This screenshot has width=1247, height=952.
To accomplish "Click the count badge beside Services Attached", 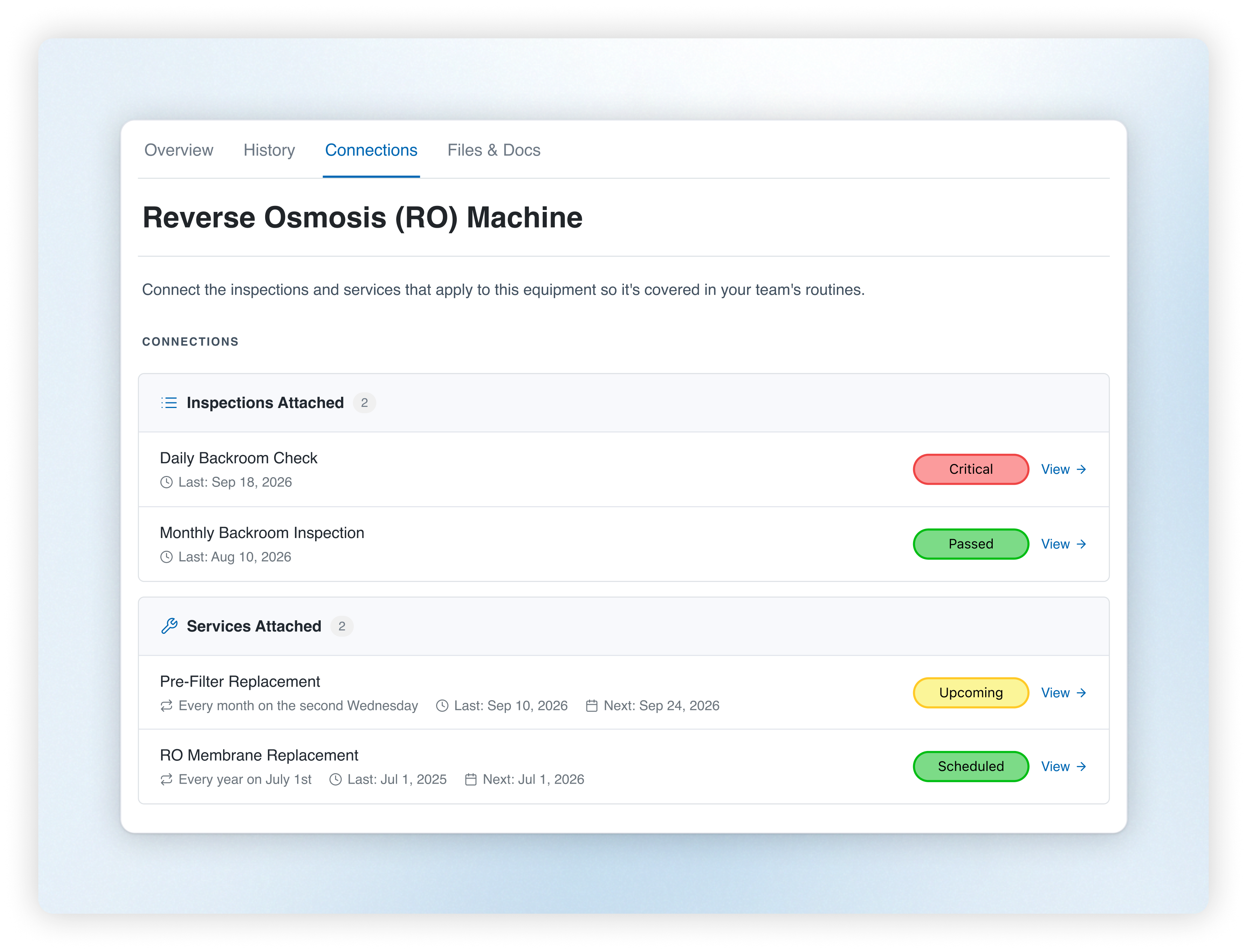I will tap(342, 626).
